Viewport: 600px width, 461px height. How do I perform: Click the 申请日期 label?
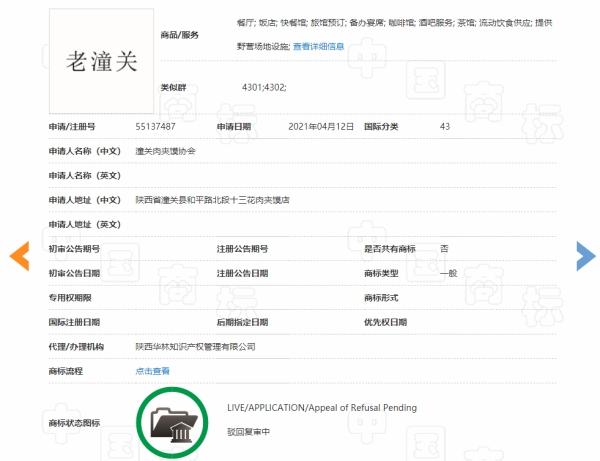234,127
